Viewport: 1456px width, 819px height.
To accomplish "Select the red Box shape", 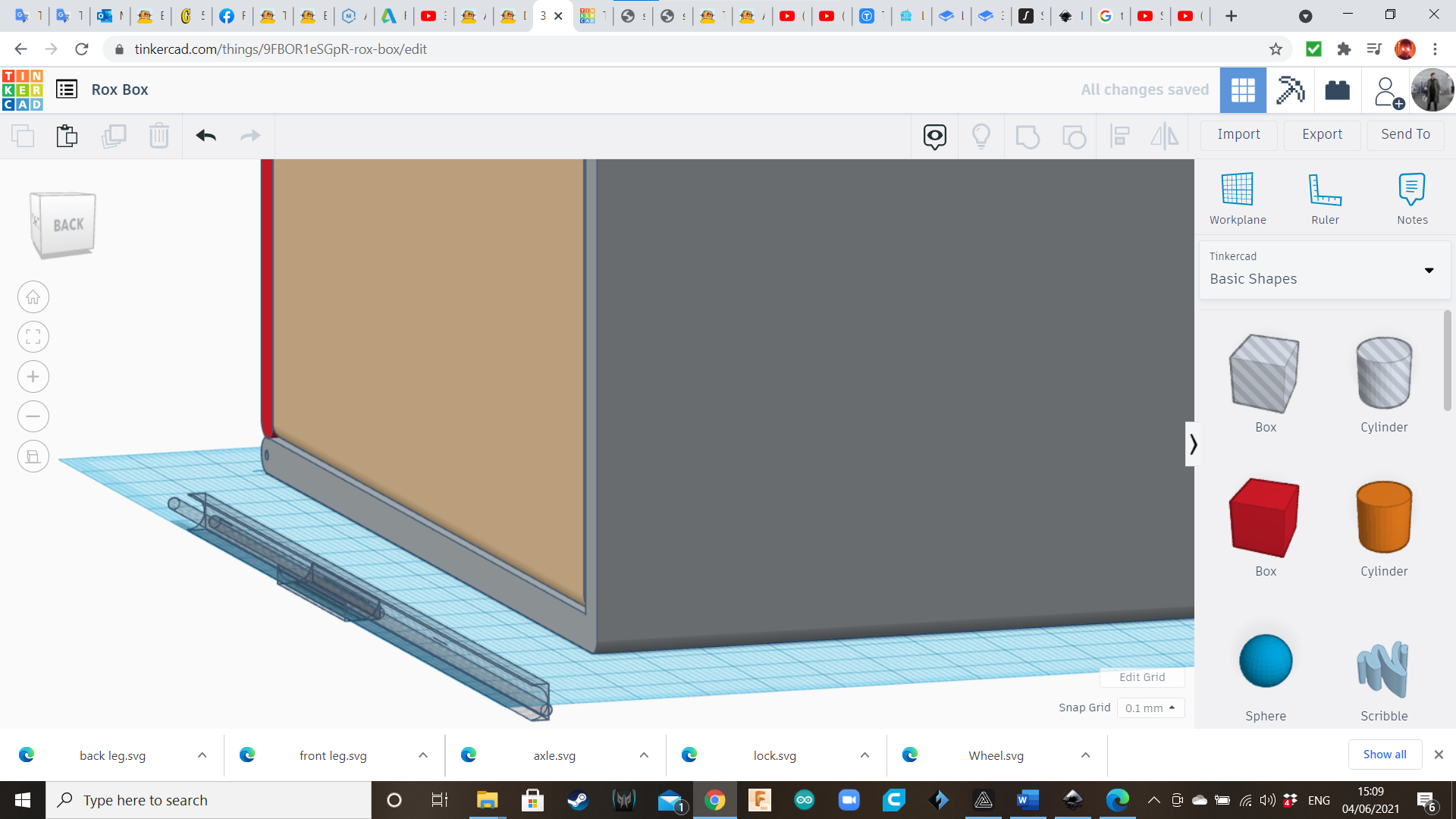I will pos(1264,518).
